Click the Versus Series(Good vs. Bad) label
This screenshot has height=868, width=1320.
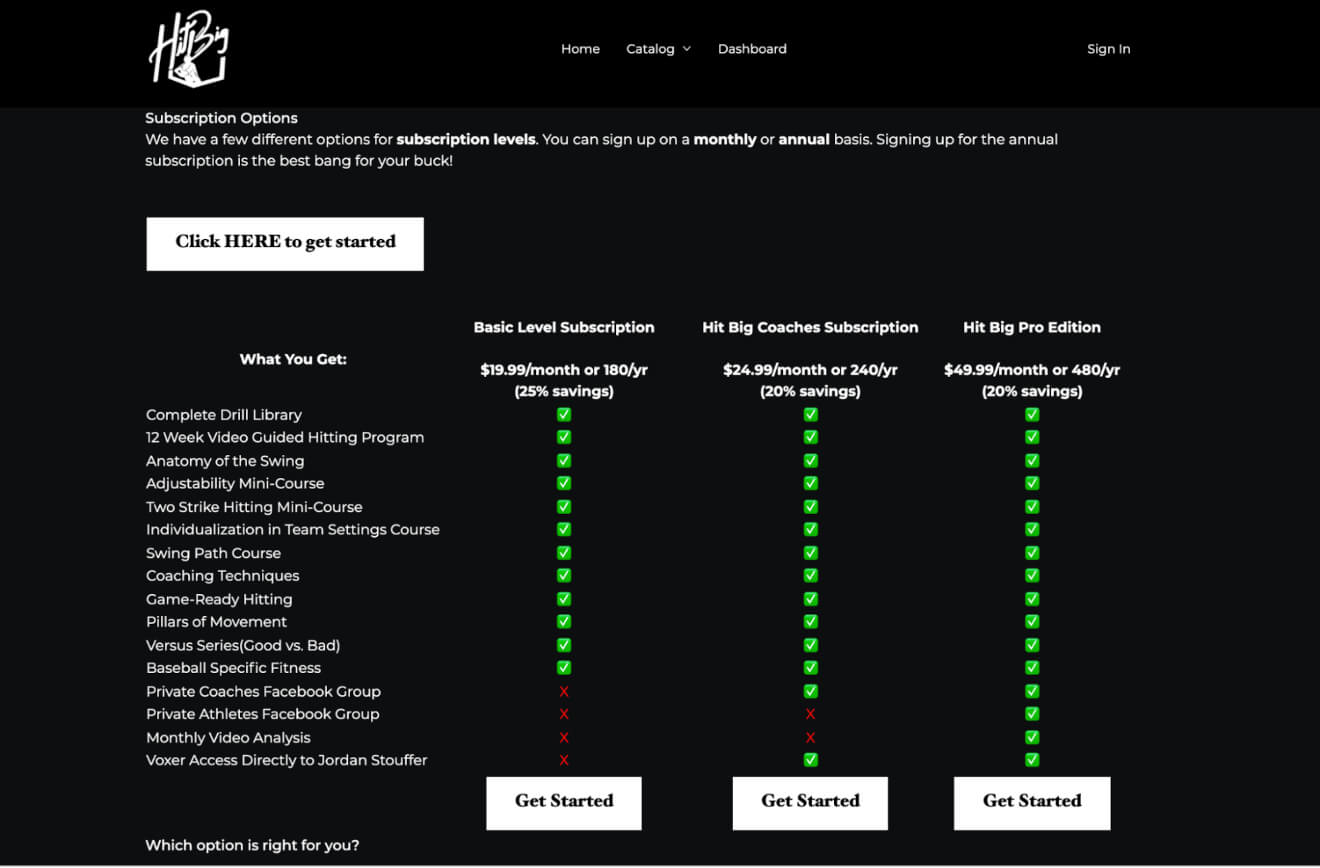(x=243, y=645)
